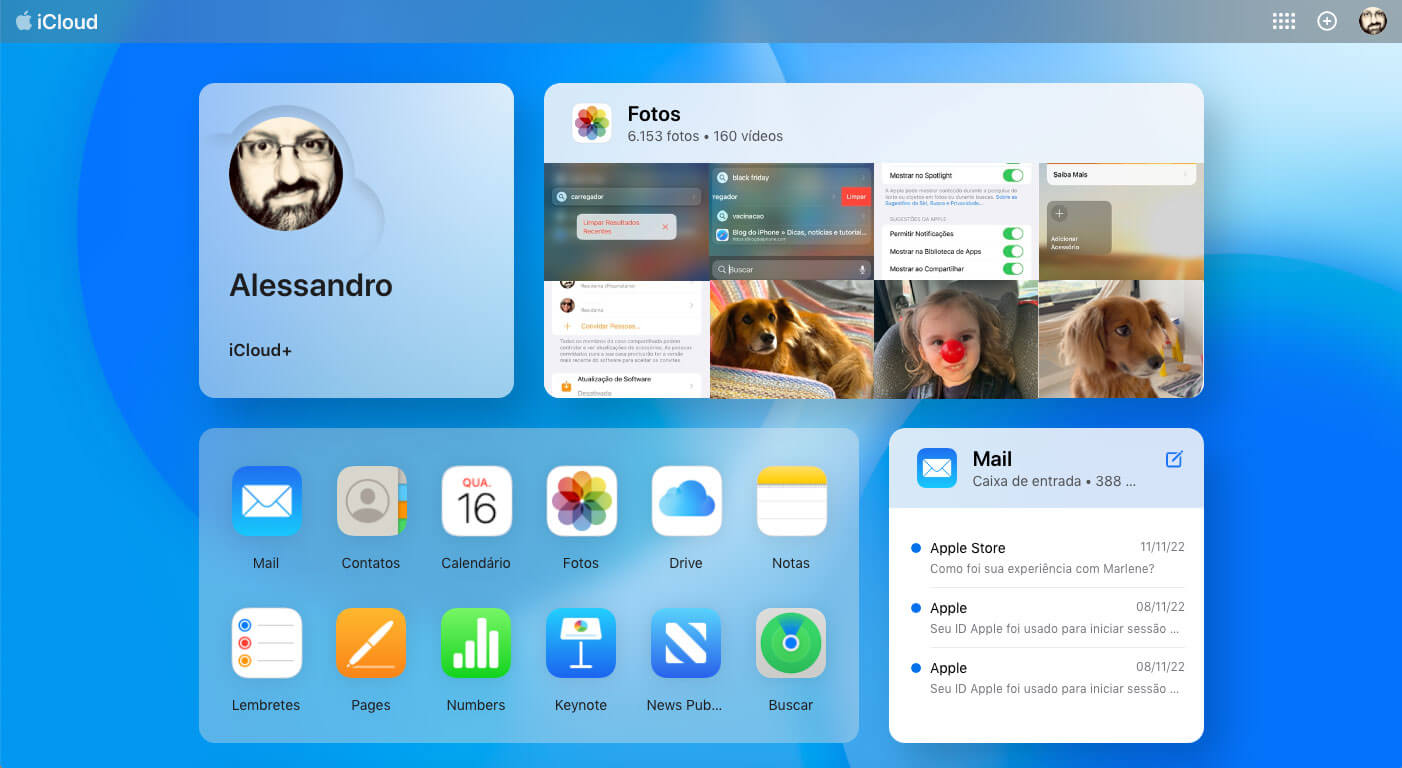1402x768 pixels.
Task: Click the 'Como foi sua experiência com Marlene?' preview
Action: (1042, 569)
